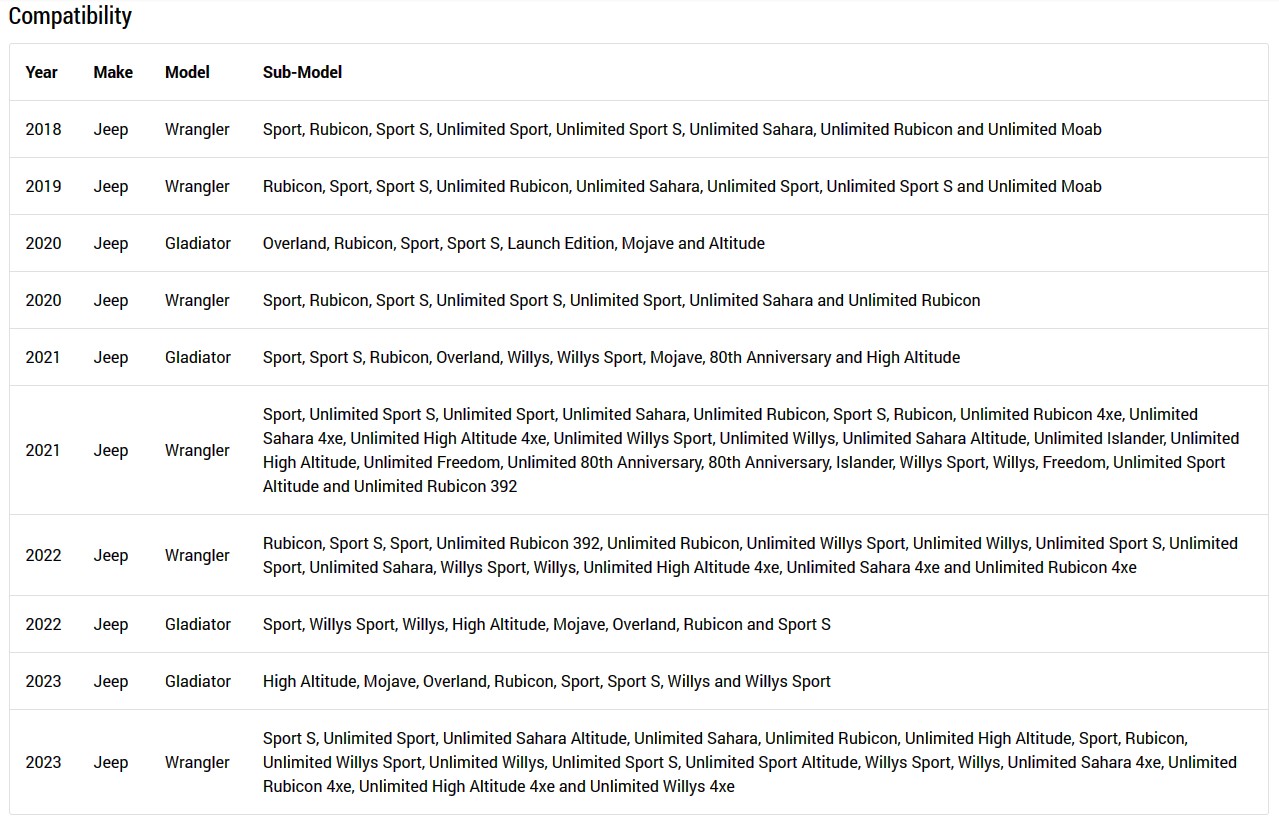Click the 2023 Wrangler year cell

coord(43,762)
